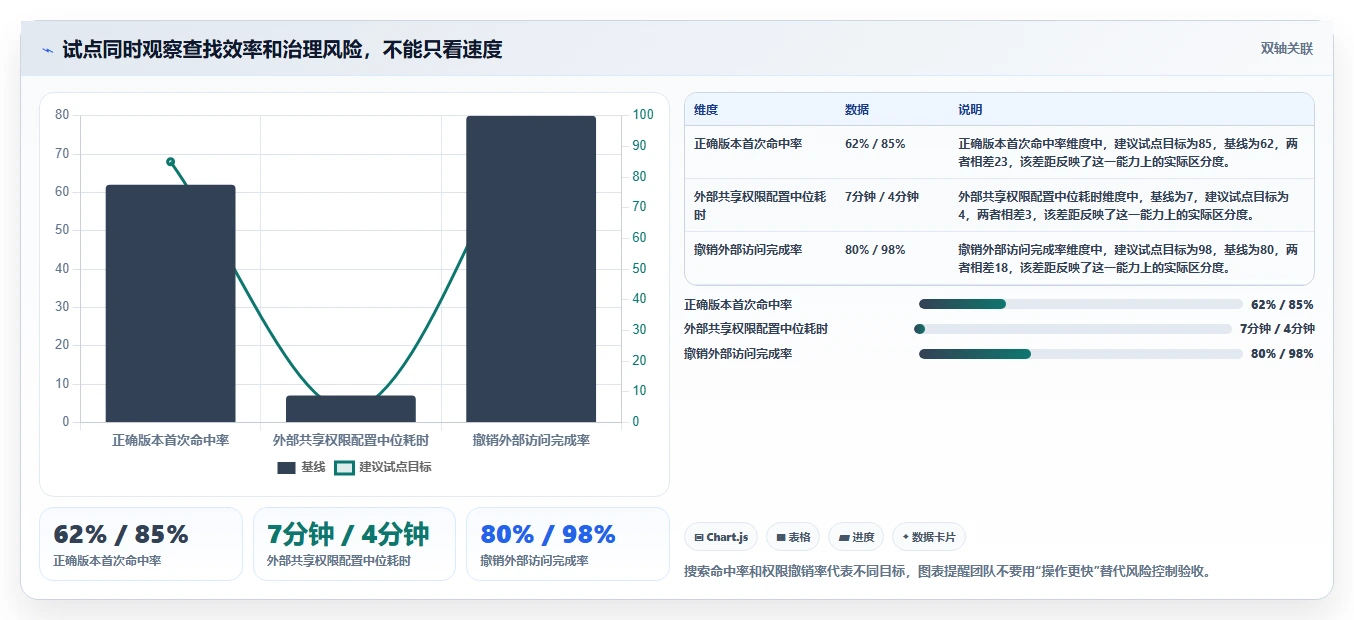Click the 撤销外部访问完成率 baseline bar in chart
The height and width of the screenshot is (620, 1354).
[531, 269]
